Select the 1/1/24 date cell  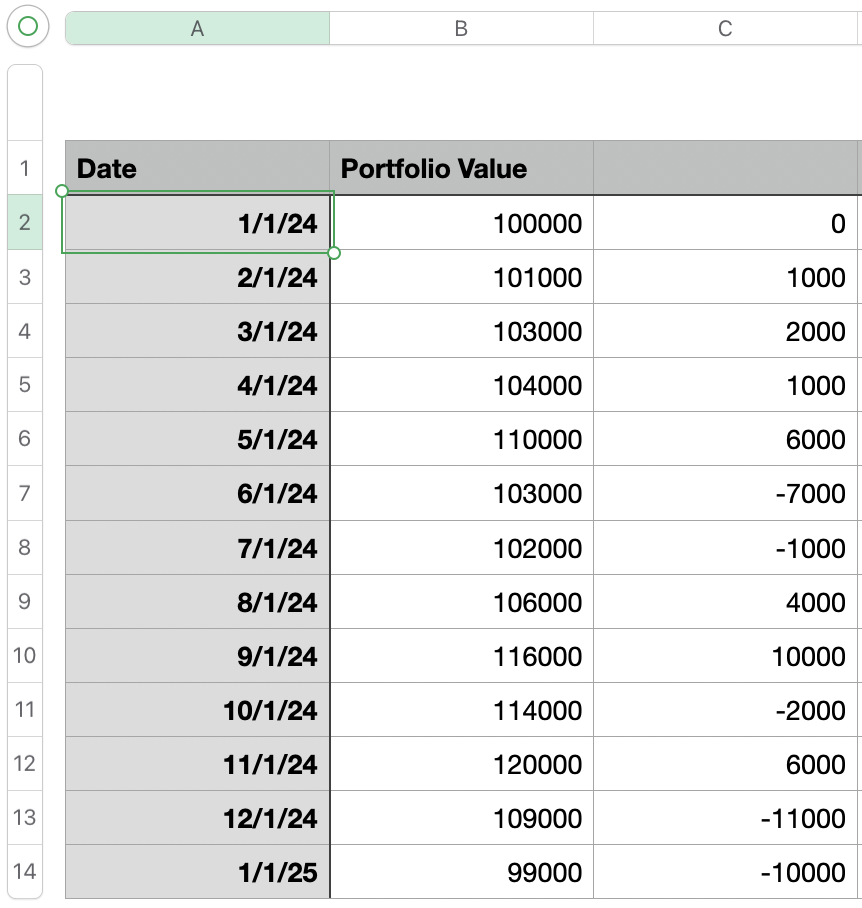[197, 223]
